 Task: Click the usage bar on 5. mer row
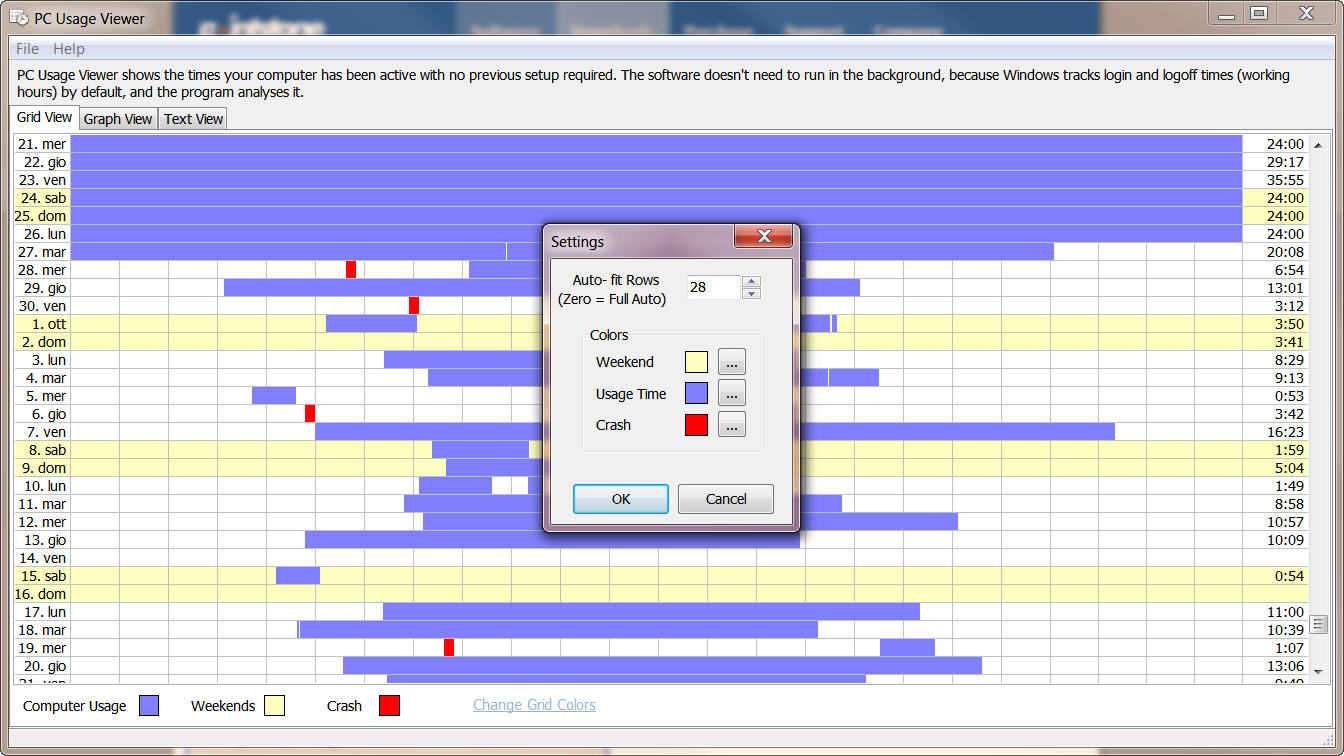pyautogui.click(x=274, y=395)
